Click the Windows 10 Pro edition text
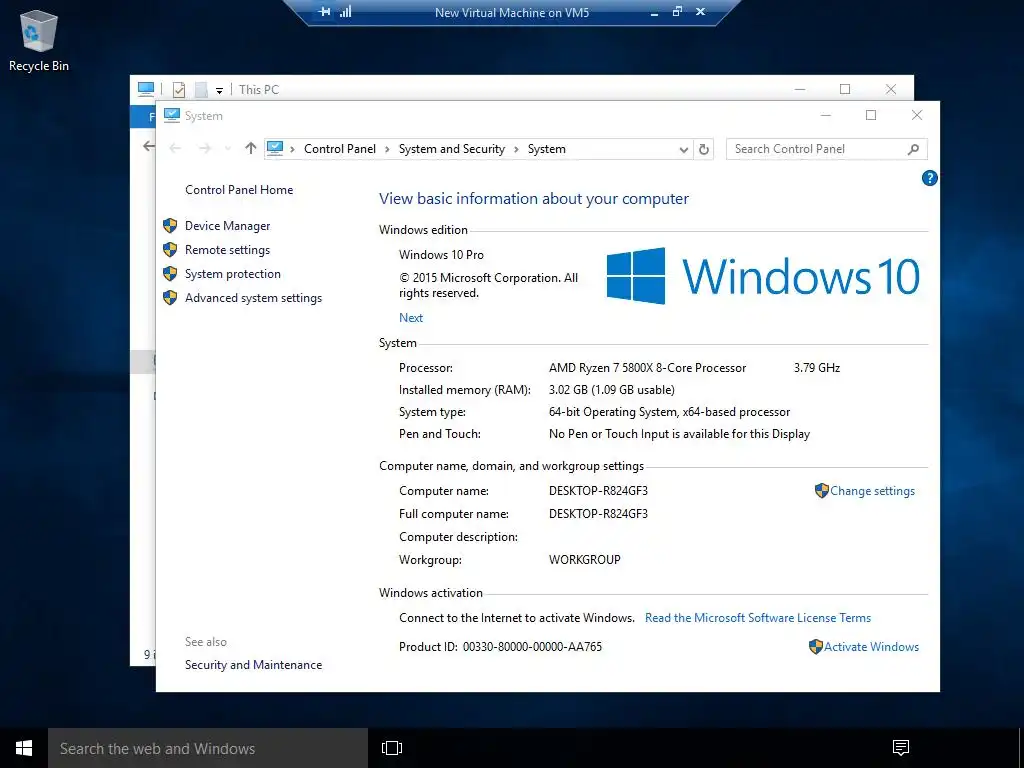 pos(441,255)
